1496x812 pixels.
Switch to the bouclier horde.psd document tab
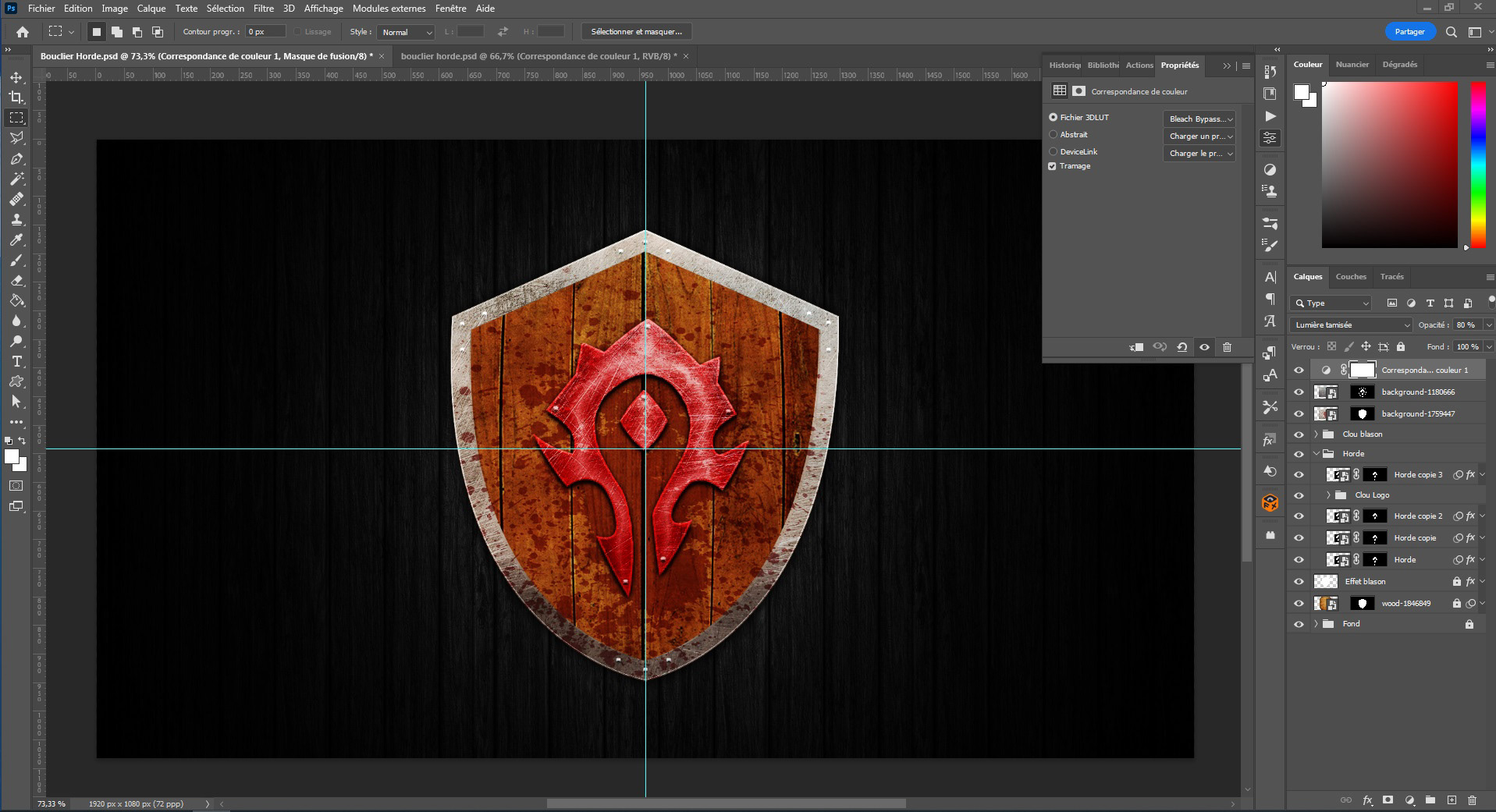click(x=539, y=56)
